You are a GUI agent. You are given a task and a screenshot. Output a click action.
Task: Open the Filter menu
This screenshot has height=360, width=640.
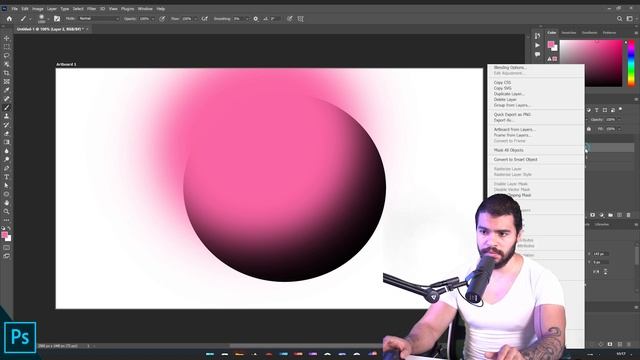tap(91, 9)
